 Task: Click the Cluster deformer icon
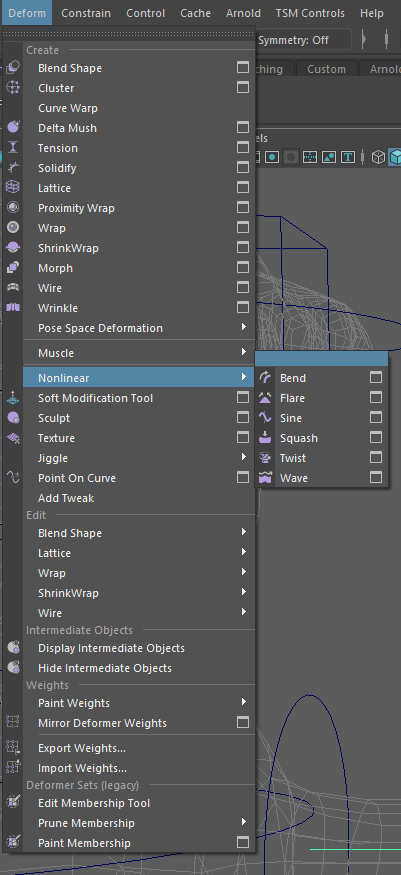coord(13,88)
